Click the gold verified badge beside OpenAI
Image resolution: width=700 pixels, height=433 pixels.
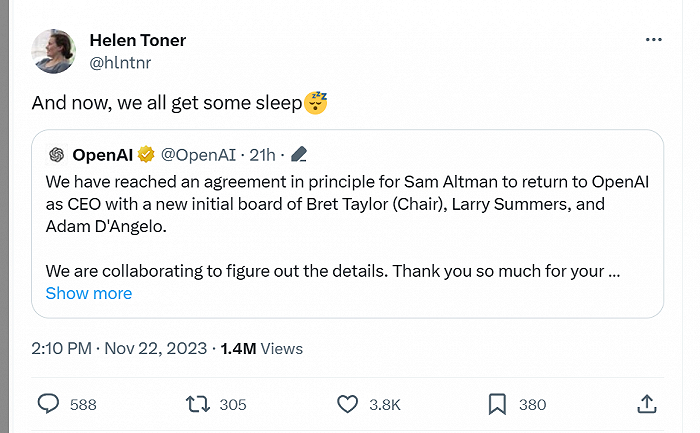point(146,155)
